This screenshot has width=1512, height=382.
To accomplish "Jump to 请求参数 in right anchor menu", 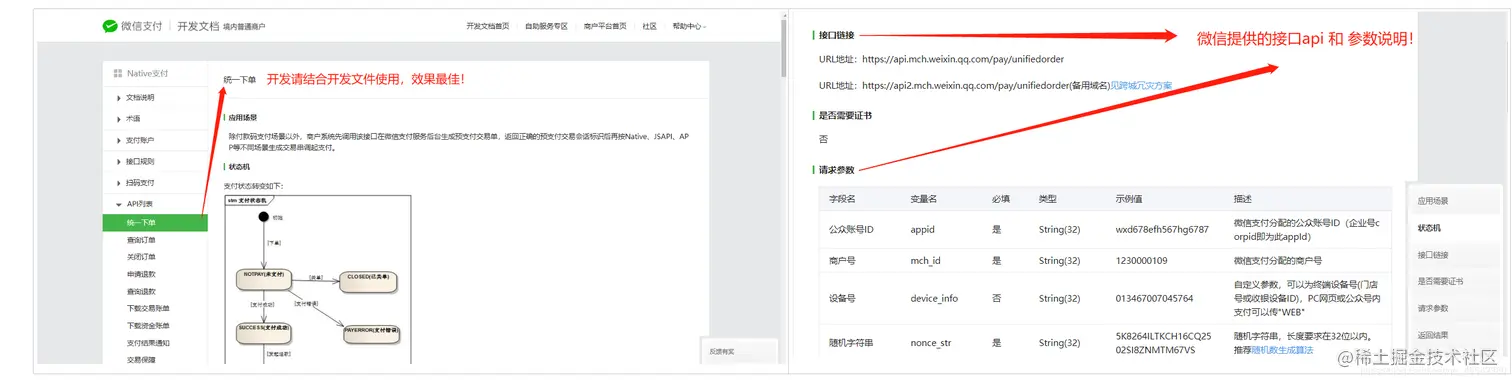I will click(1433, 308).
